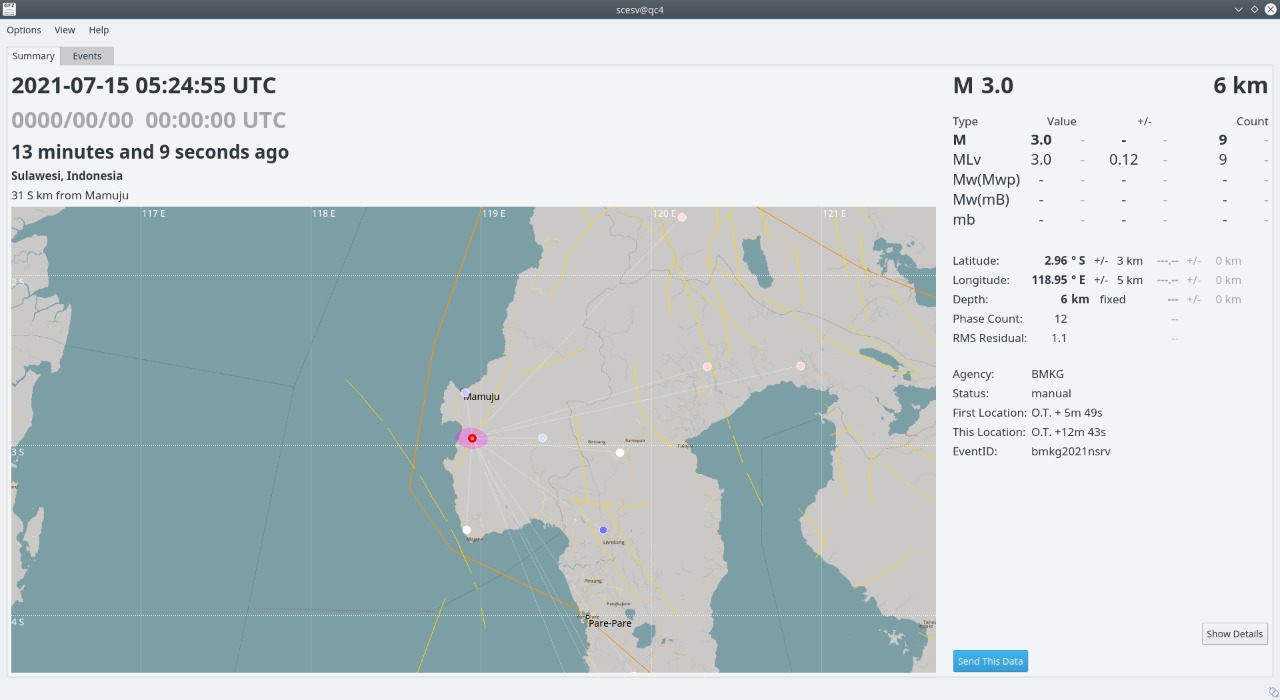Select the Summary tab

33,56
